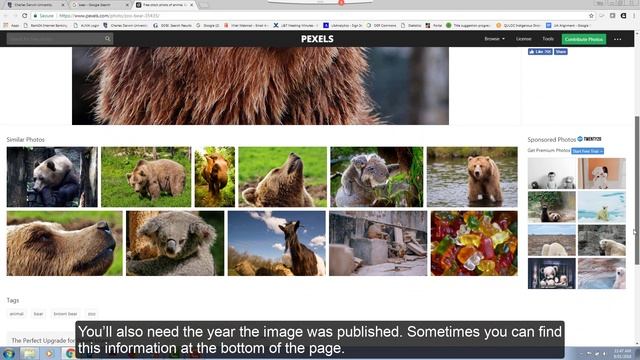Open thumbnail of bear face close-up profile
The image size is (640, 360).
(64, 243)
